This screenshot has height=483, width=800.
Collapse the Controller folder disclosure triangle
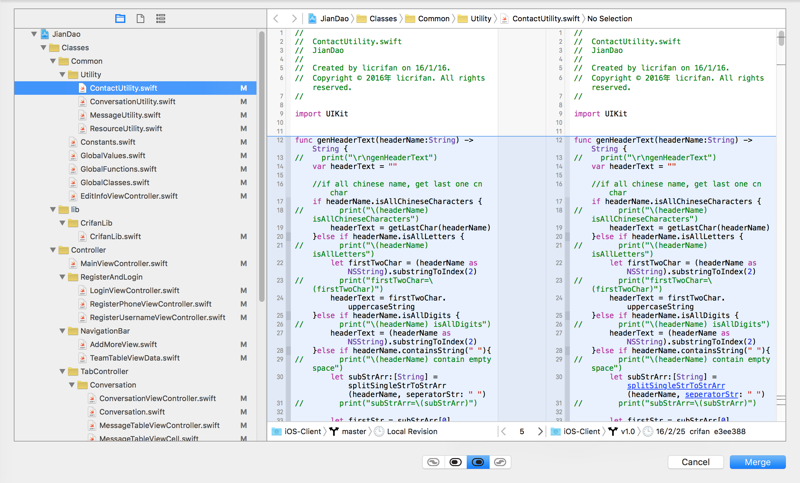pyautogui.click(x=53, y=250)
